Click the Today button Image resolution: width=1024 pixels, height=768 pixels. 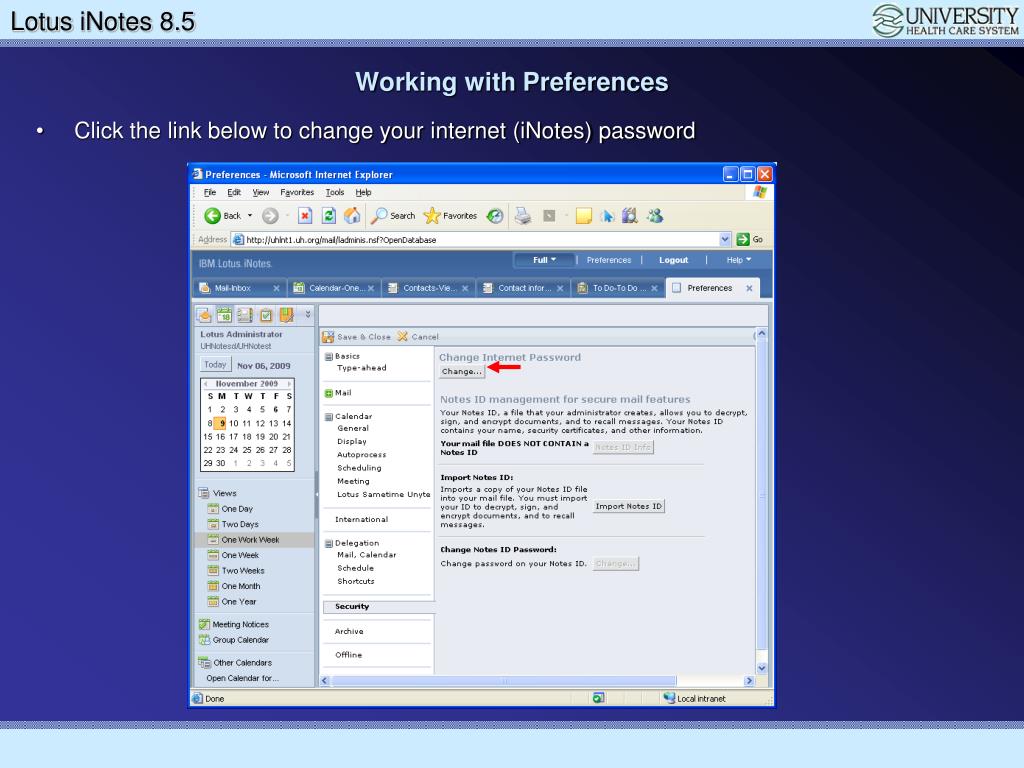coord(215,365)
